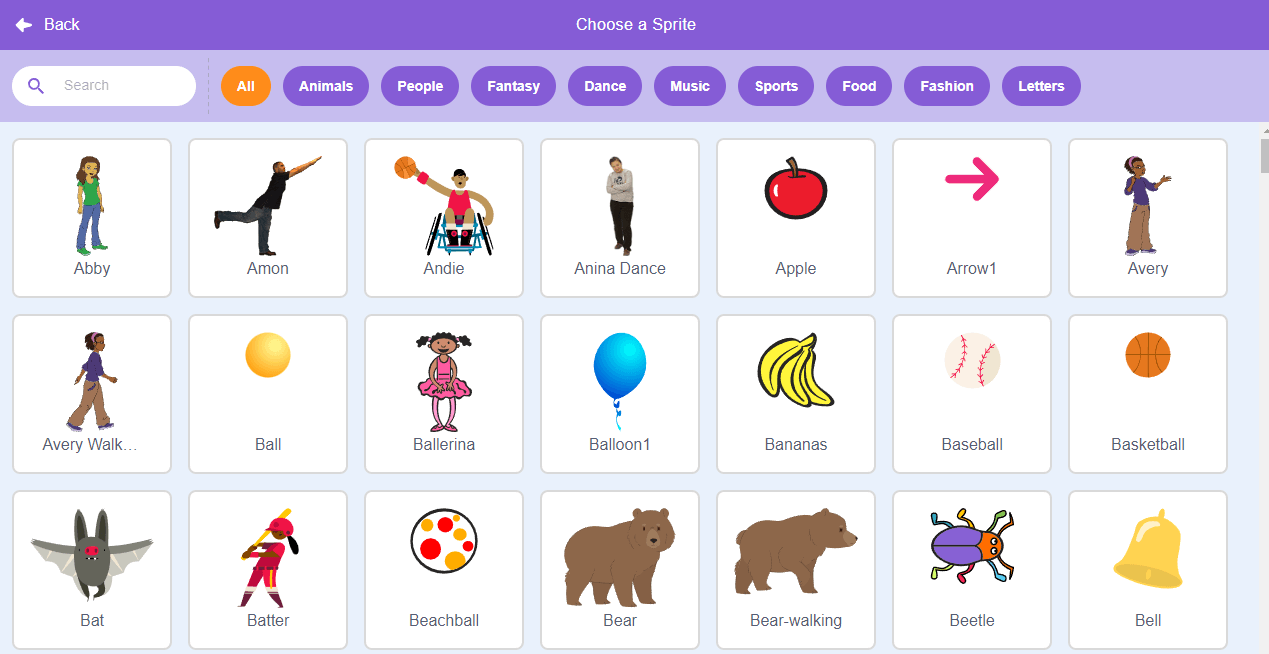Open the Food category
This screenshot has width=1269, height=654.
(x=859, y=86)
